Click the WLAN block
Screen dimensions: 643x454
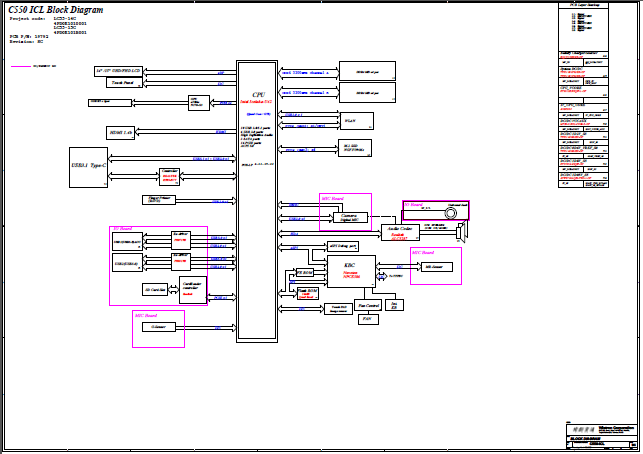(356, 120)
